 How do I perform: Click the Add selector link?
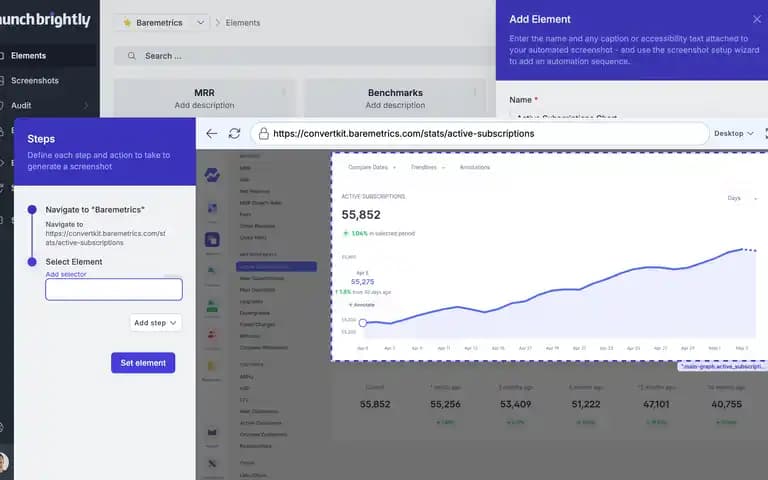66,274
